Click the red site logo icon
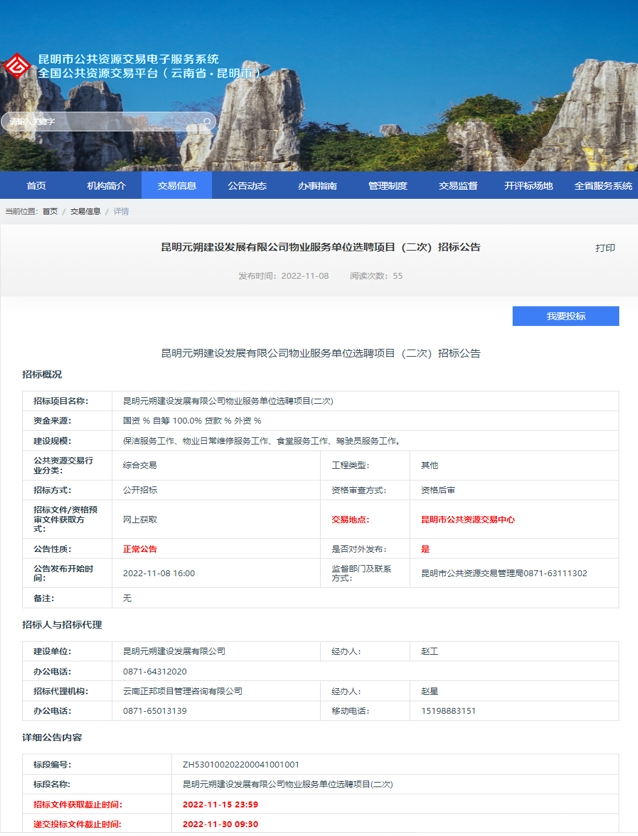This screenshot has width=638, height=836. [17, 67]
